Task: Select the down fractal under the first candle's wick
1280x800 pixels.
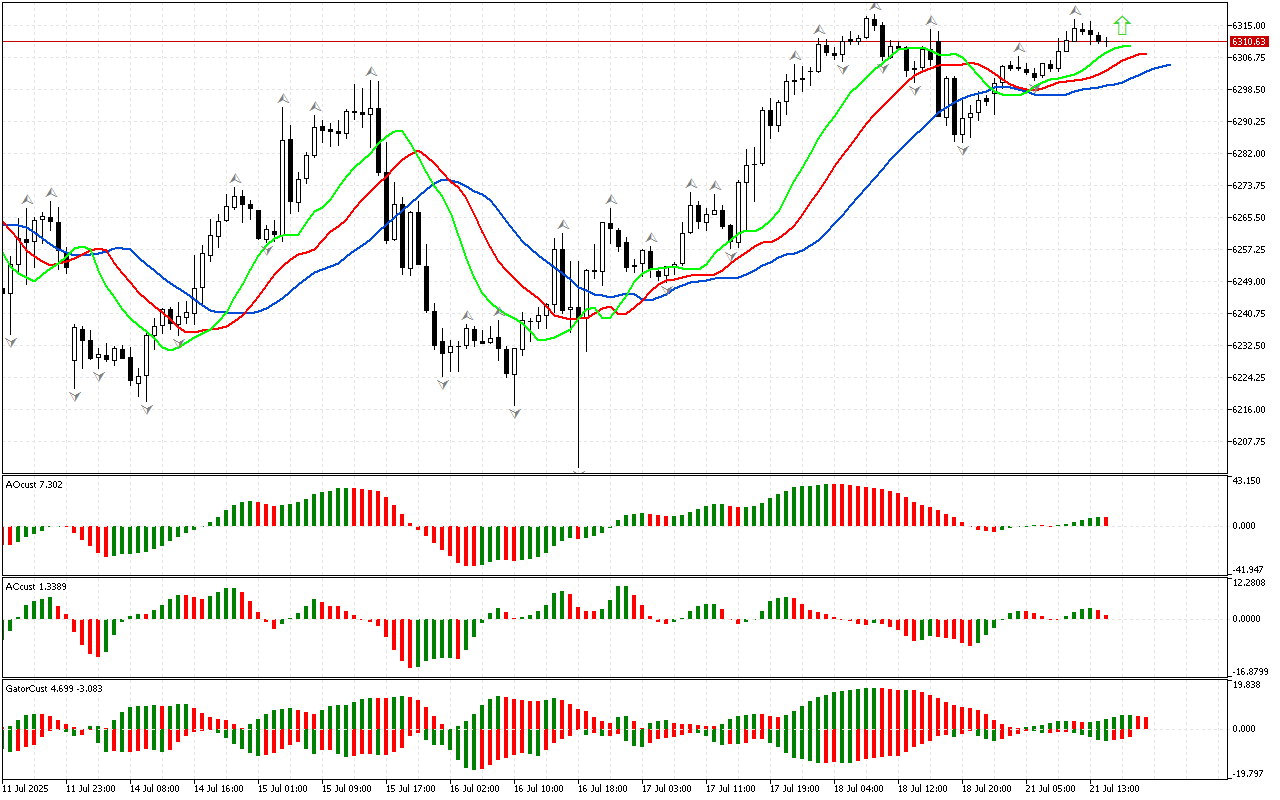Action: 11,342
